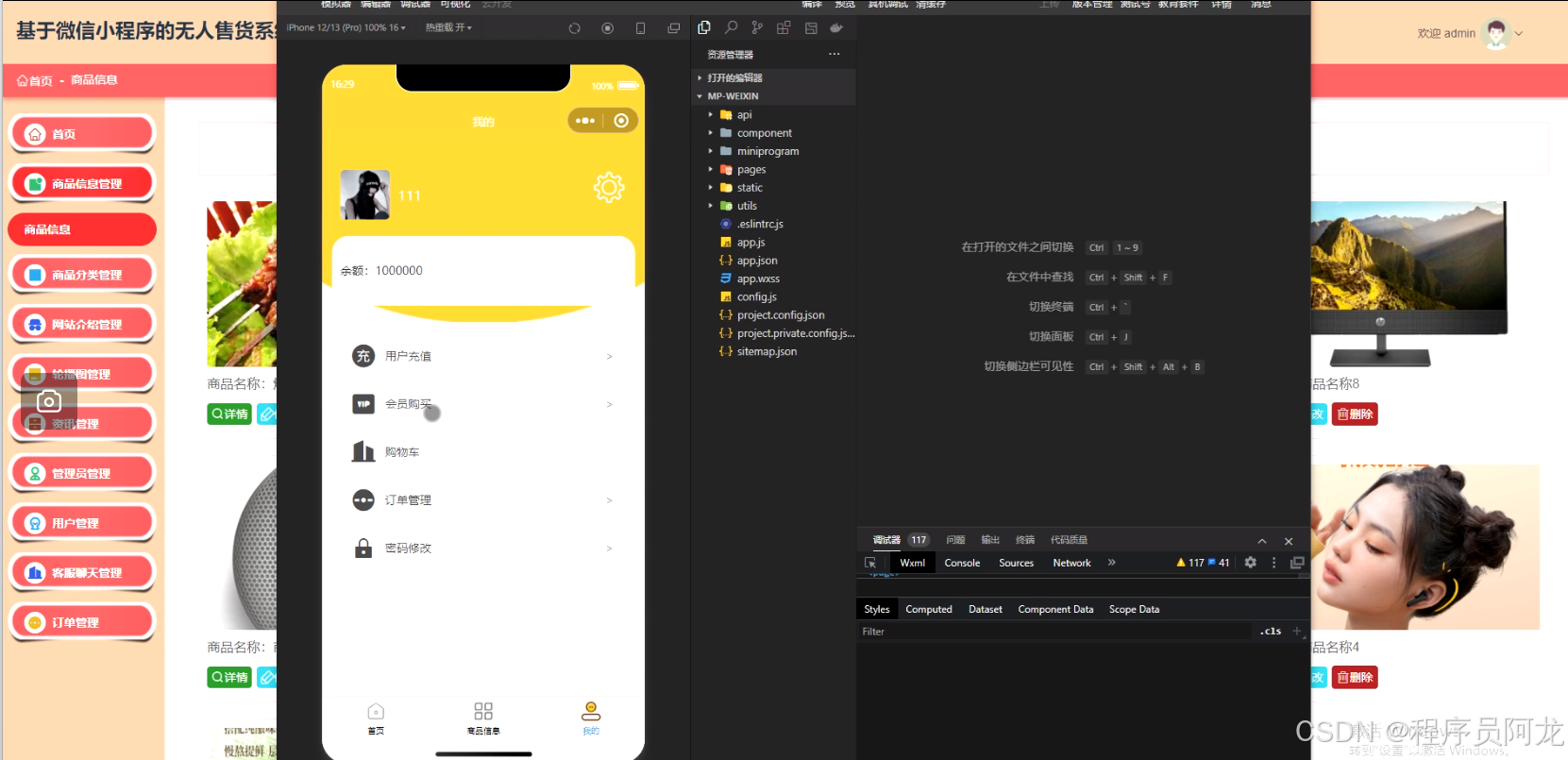This screenshot has height=760, width=1568.
Task: Open the 终端 terminal panel tab
Action: click(1025, 540)
